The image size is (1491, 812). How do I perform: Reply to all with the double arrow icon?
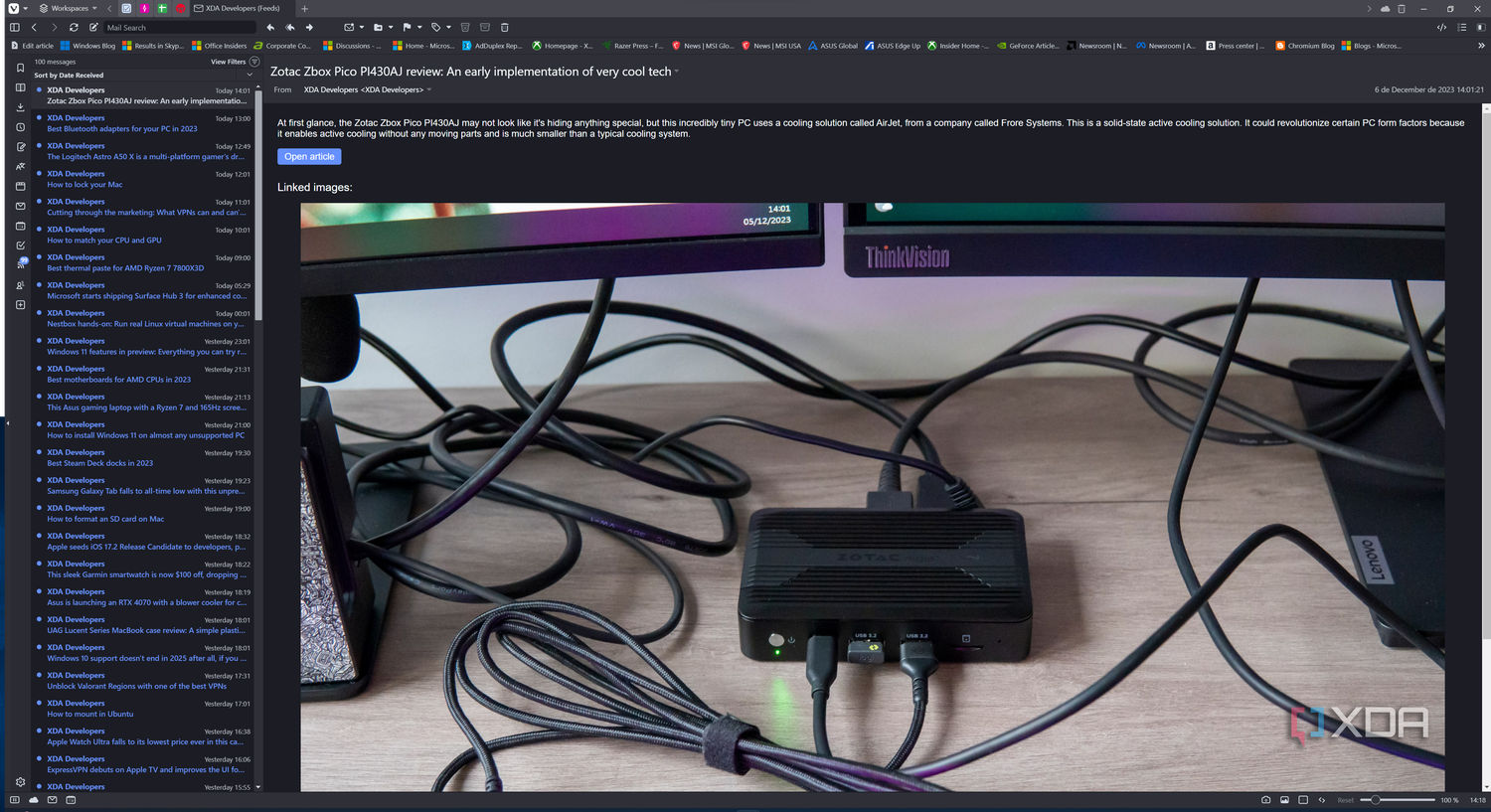tap(289, 28)
